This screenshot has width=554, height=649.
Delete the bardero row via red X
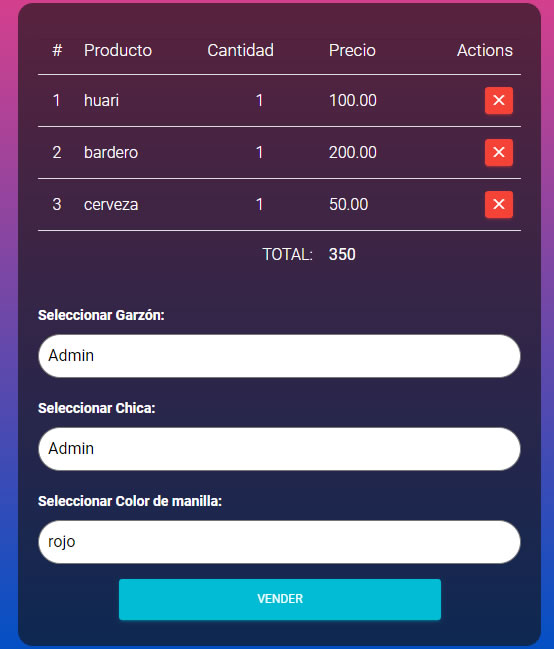click(499, 152)
